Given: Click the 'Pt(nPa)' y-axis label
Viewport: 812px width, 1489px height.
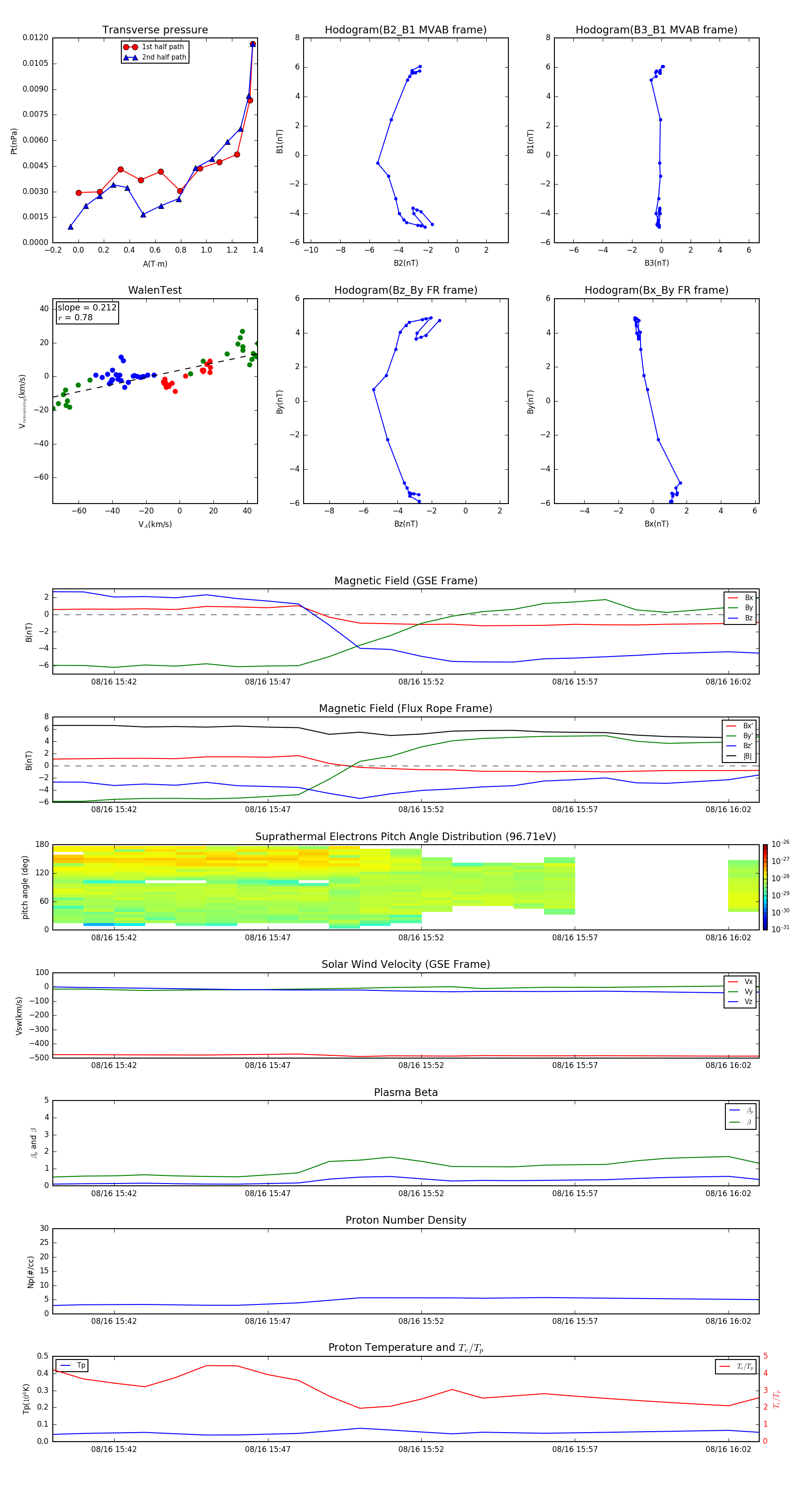Looking at the screenshot, I should click(14, 141).
